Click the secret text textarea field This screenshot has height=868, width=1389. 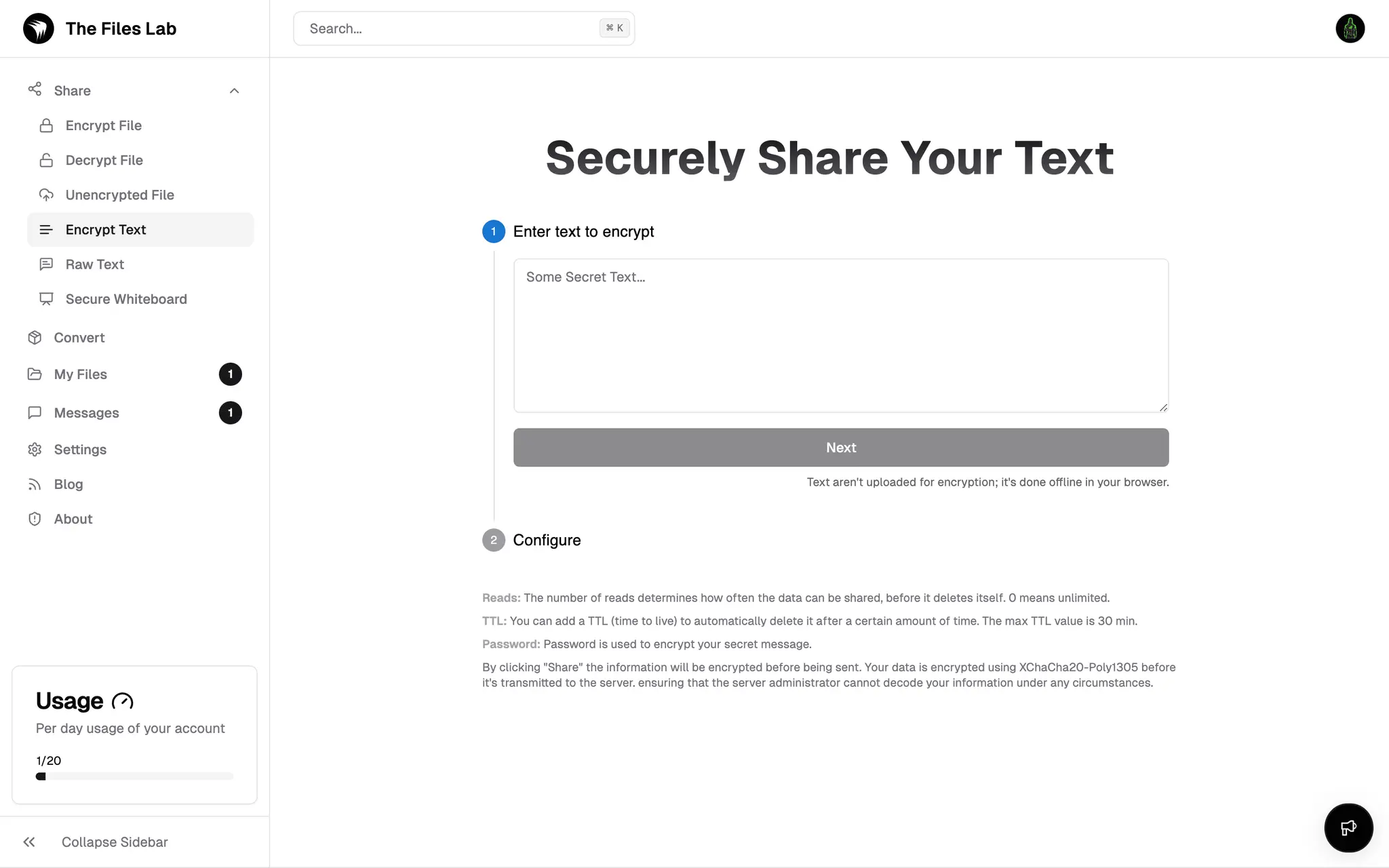pos(841,335)
